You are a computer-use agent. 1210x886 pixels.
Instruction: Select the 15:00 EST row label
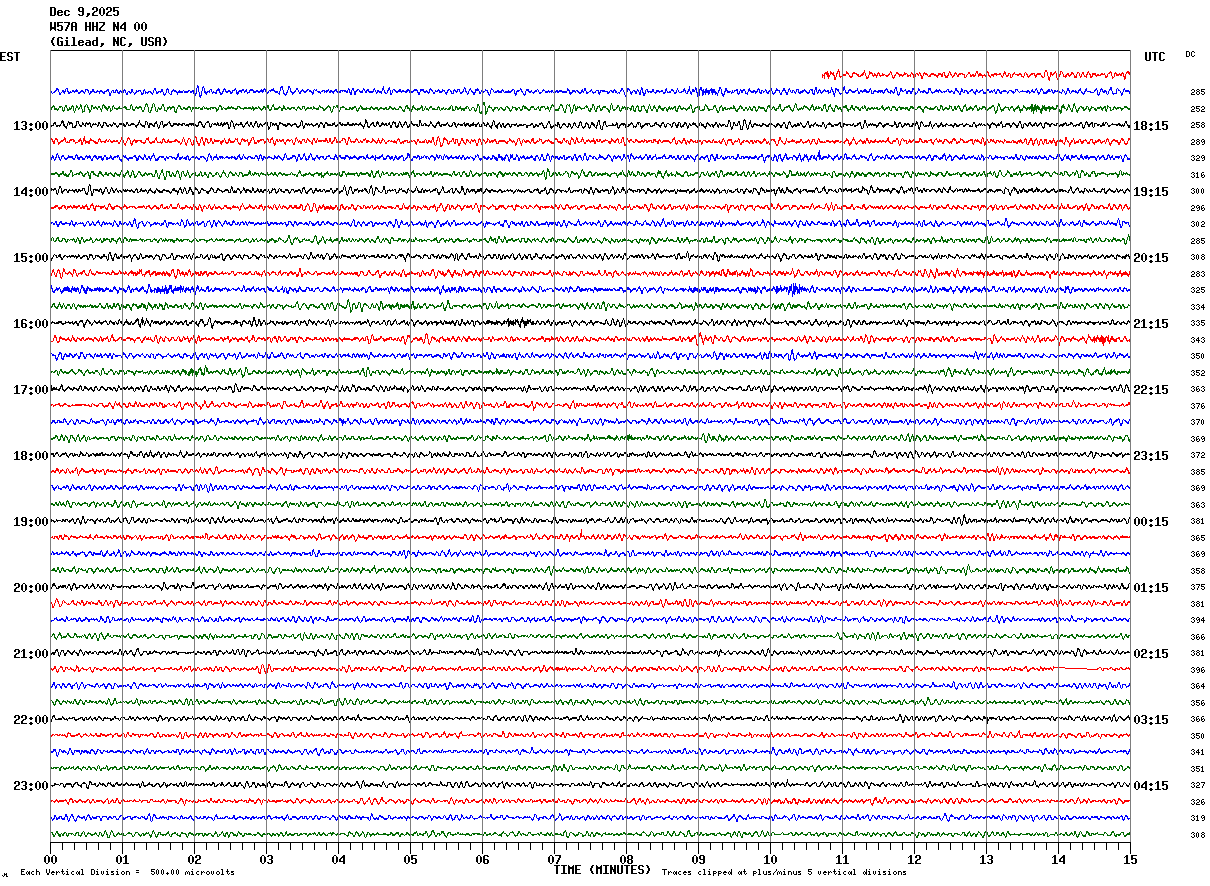pyautogui.click(x=31, y=258)
